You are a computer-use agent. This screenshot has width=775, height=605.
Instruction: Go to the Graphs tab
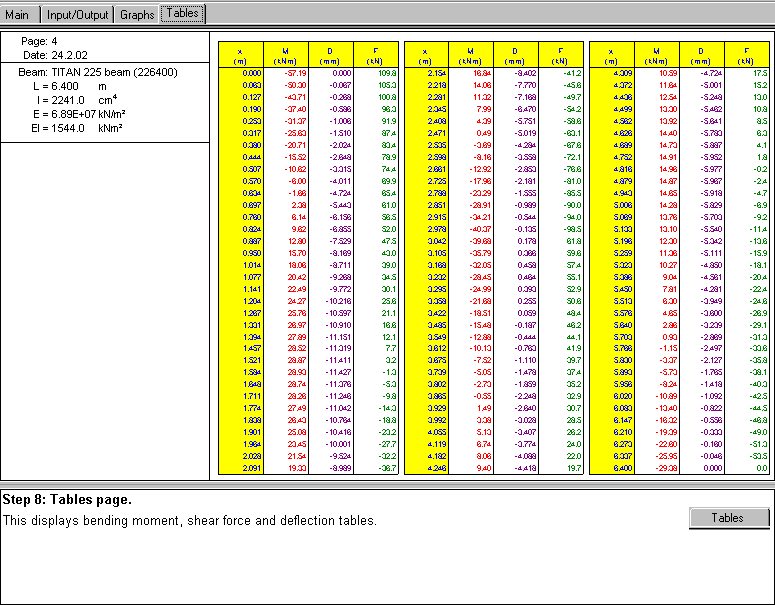(x=137, y=15)
